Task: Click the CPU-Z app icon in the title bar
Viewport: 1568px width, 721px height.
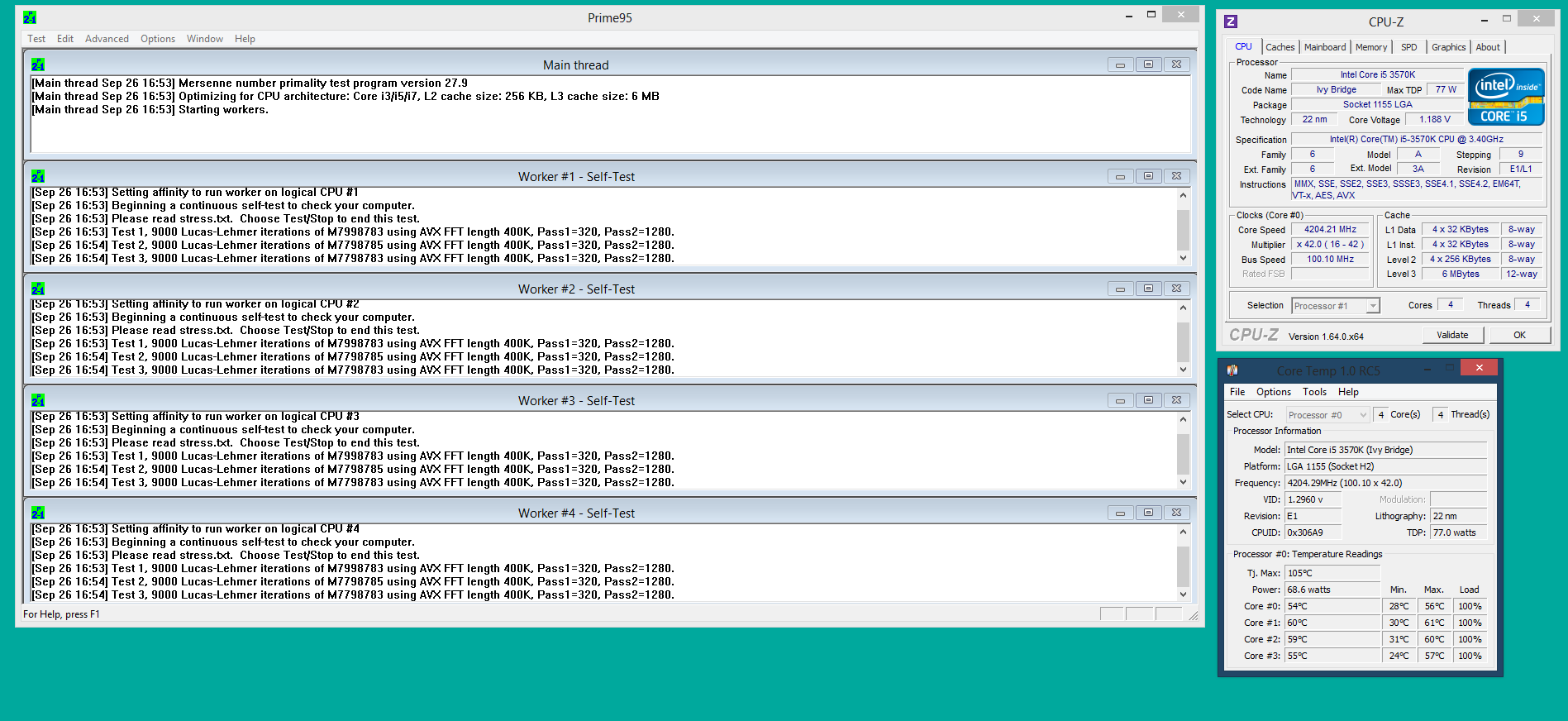Action: [1231, 21]
